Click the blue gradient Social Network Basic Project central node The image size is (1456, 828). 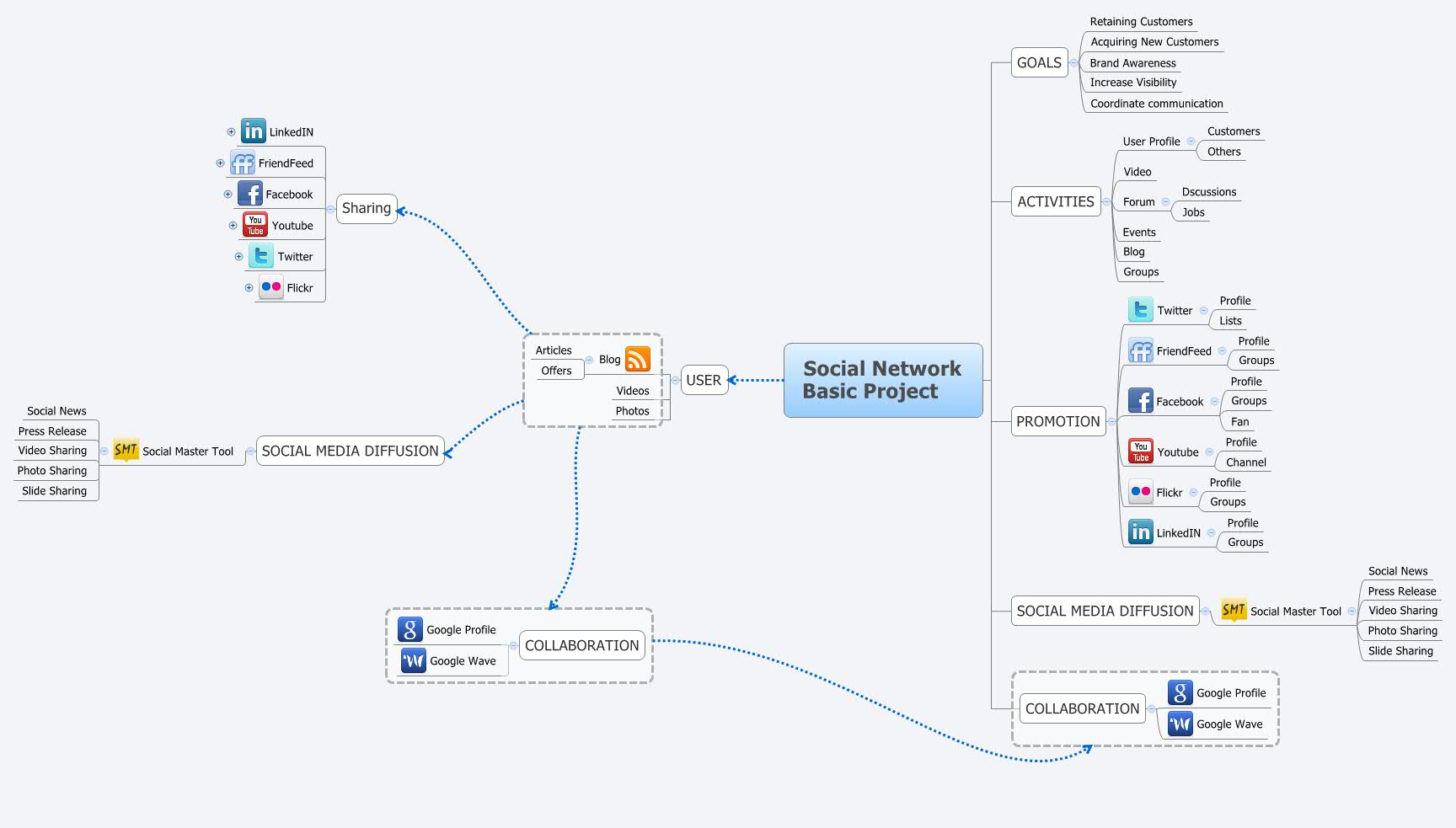(882, 380)
